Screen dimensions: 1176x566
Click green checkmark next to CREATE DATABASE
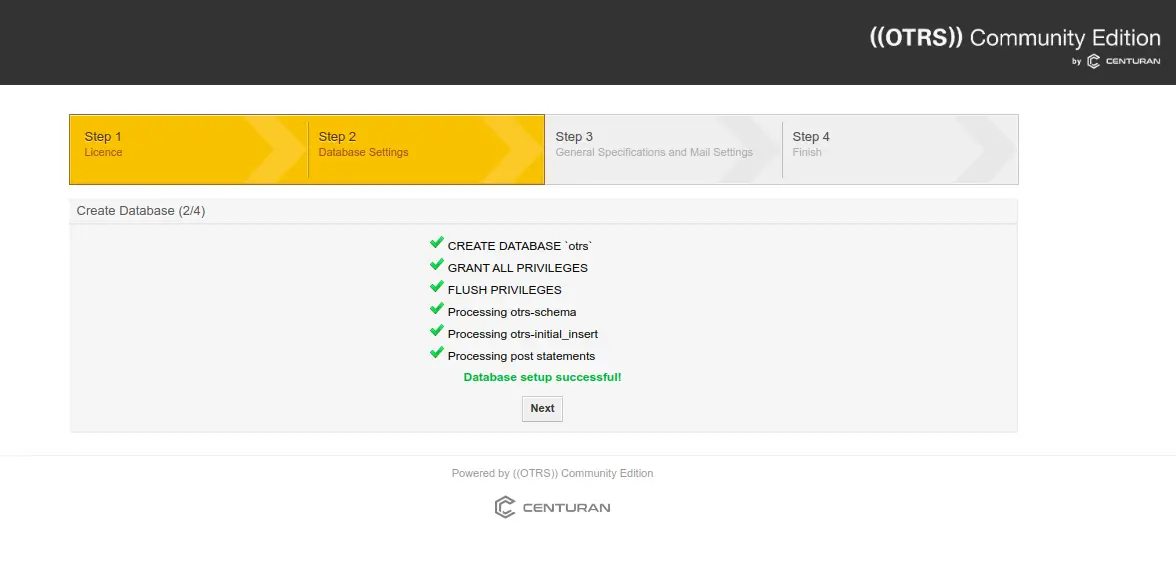click(x=436, y=243)
